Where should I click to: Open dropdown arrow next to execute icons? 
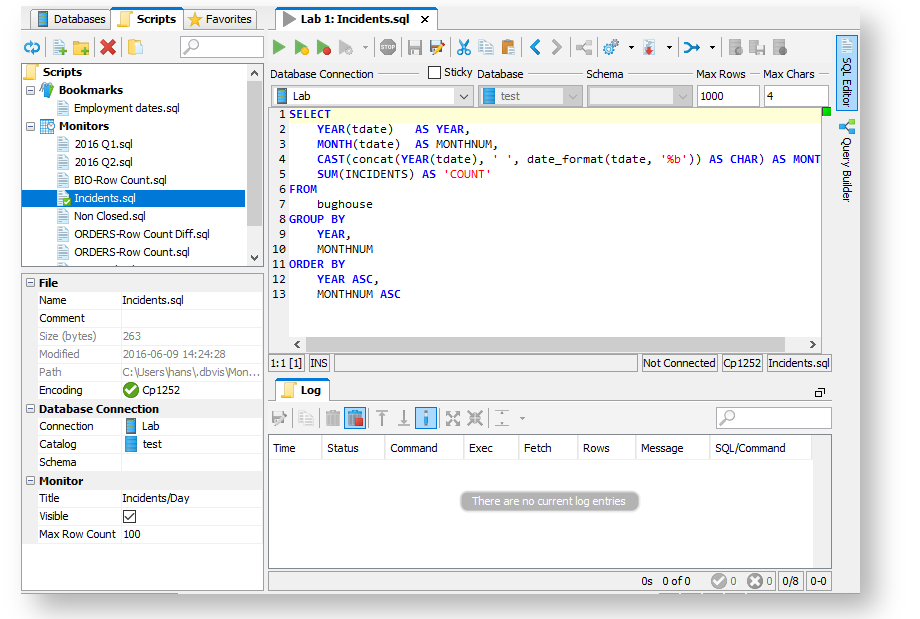(x=365, y=48)
